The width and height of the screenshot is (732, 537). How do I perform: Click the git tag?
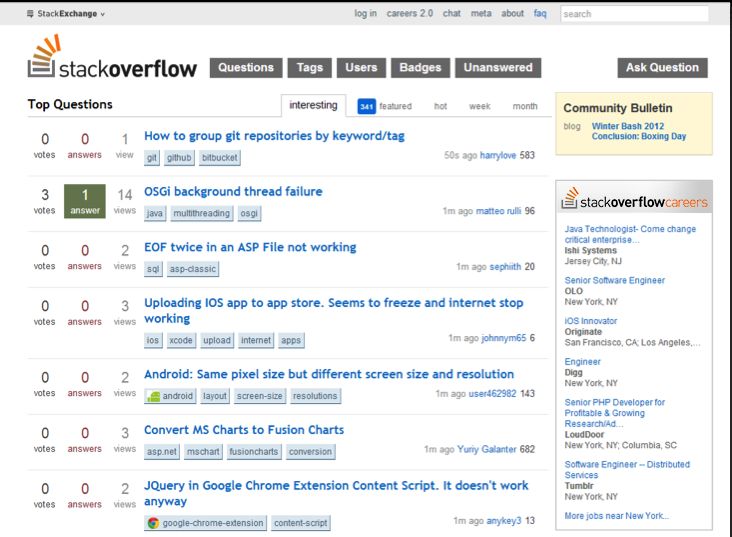(152, 158)
